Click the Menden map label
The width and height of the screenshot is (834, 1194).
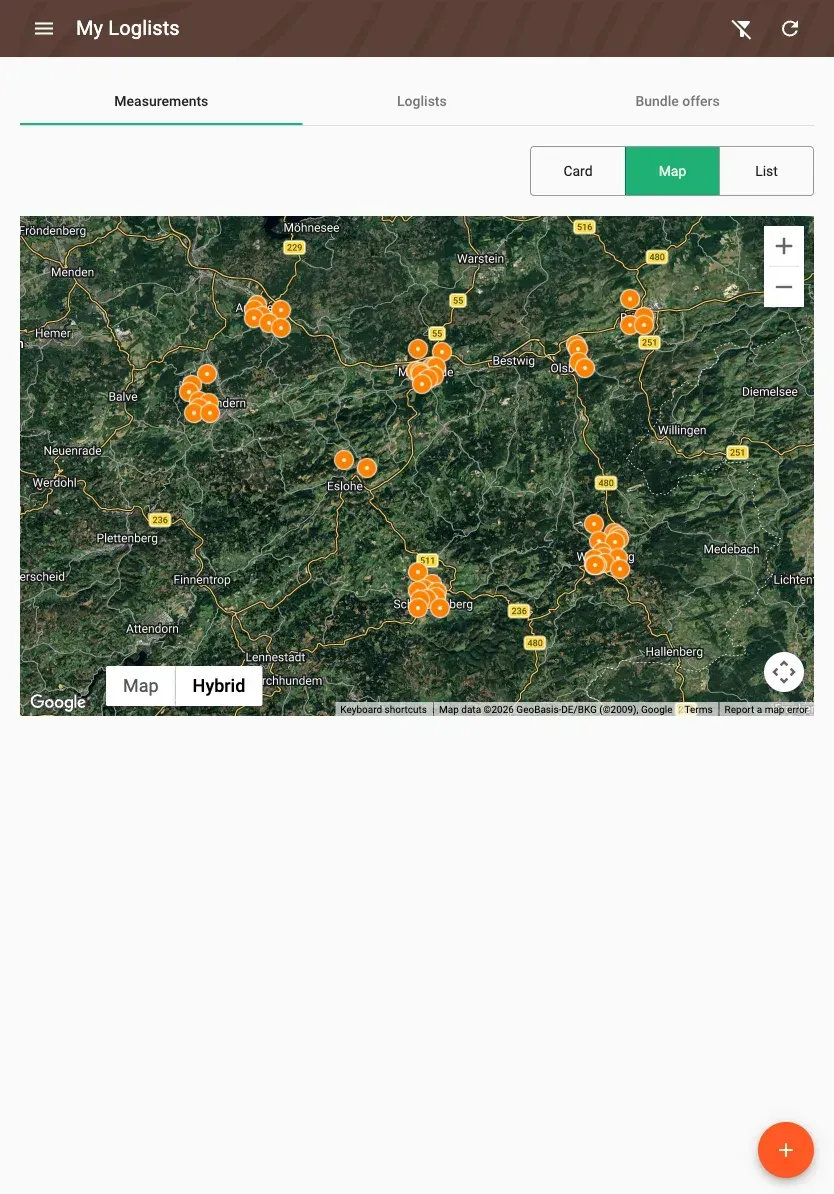click(72, 273)
